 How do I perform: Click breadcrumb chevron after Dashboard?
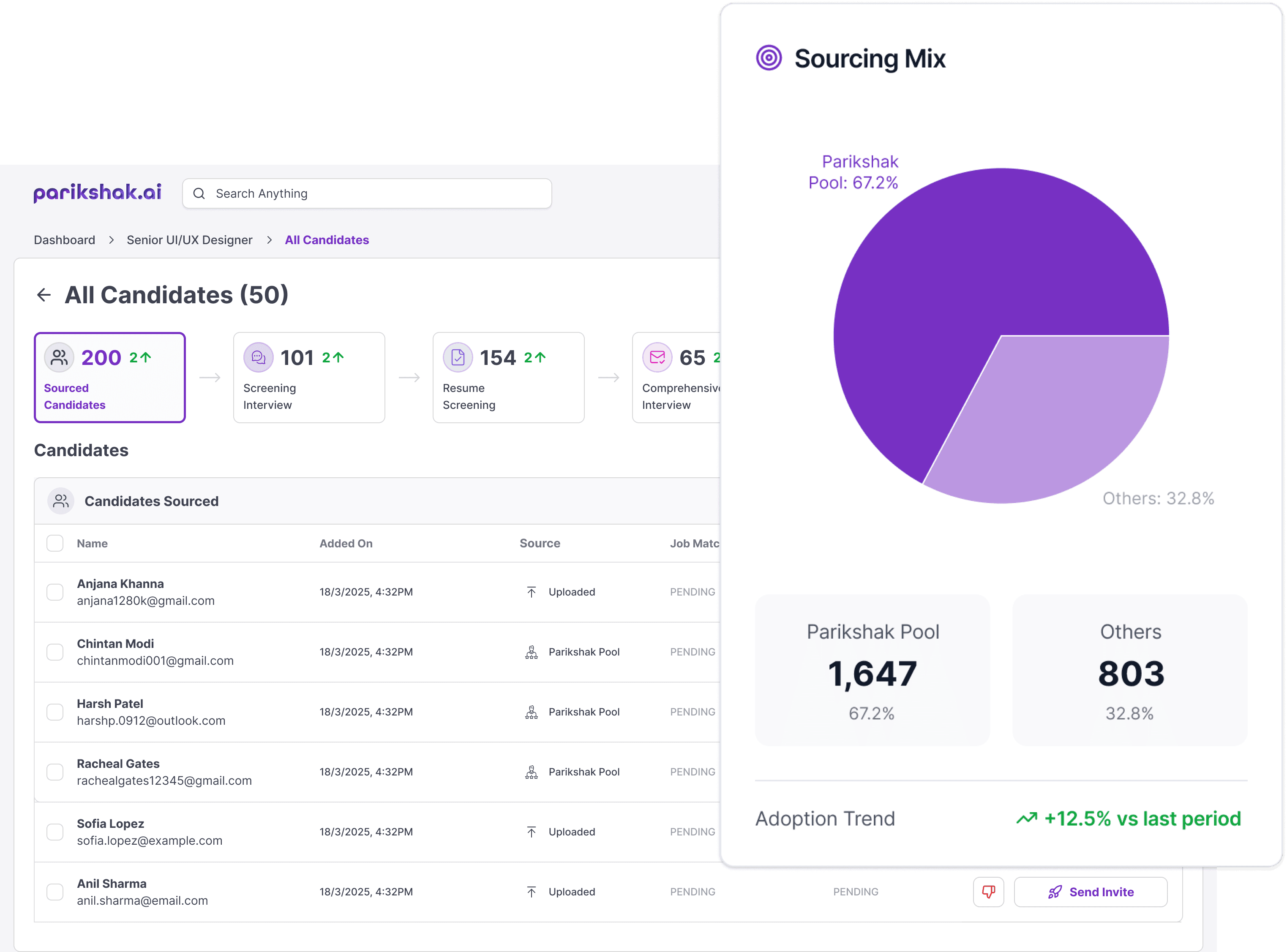pos(111,240)
